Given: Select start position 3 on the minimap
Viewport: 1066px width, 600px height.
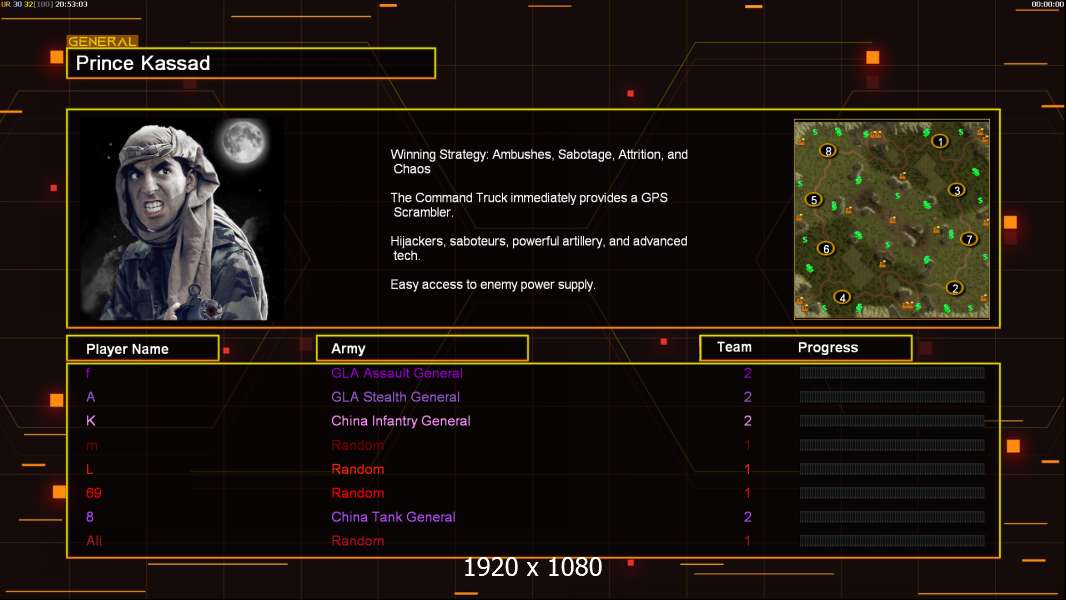Looking at the screenshot, I should [957, 190].
